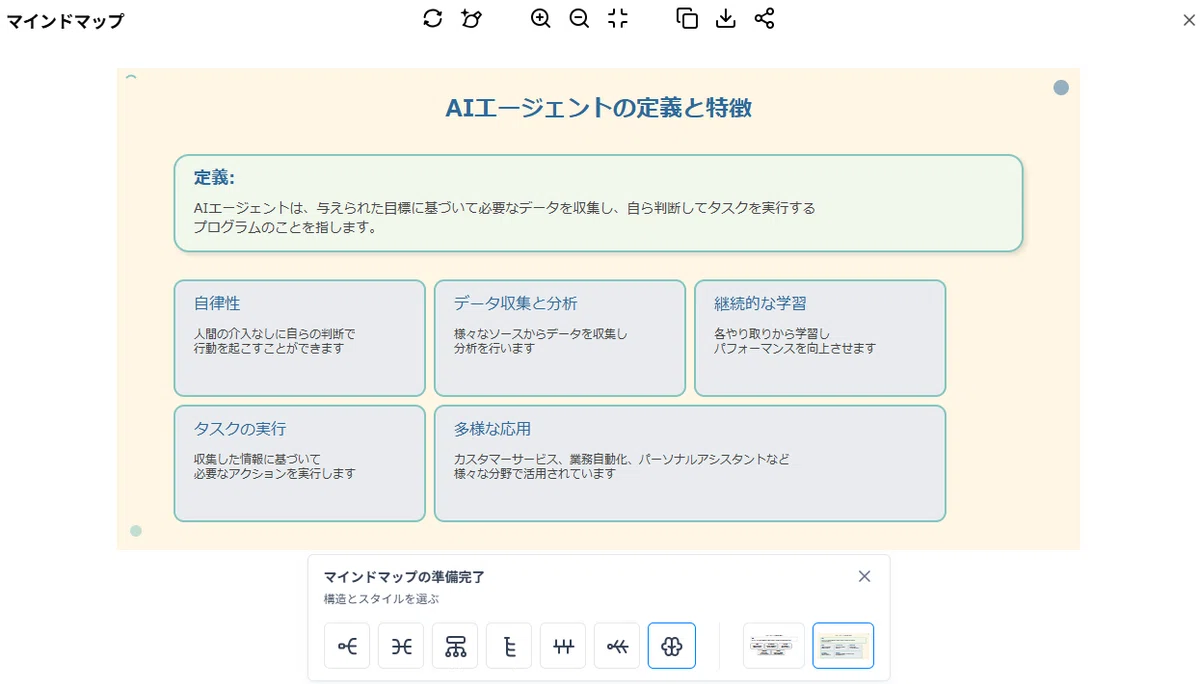Click the 多様な応用 card
Screen dimensions: 1200x684
(x=690, y=463)
